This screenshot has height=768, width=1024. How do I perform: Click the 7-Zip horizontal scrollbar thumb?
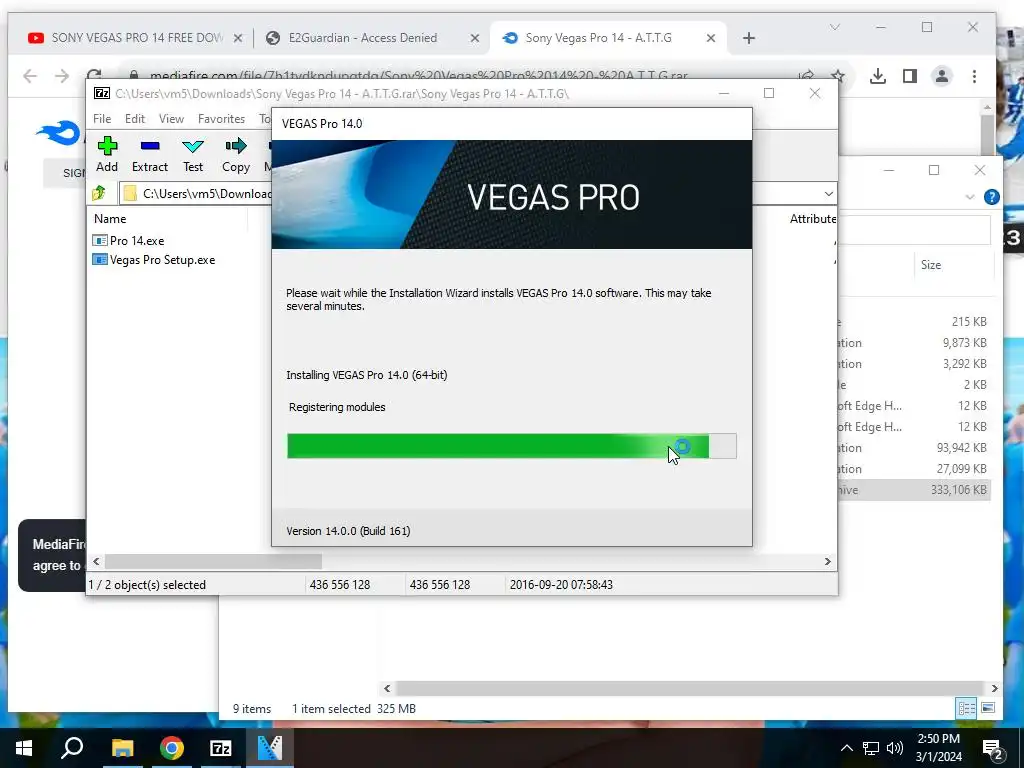point(214,562)
